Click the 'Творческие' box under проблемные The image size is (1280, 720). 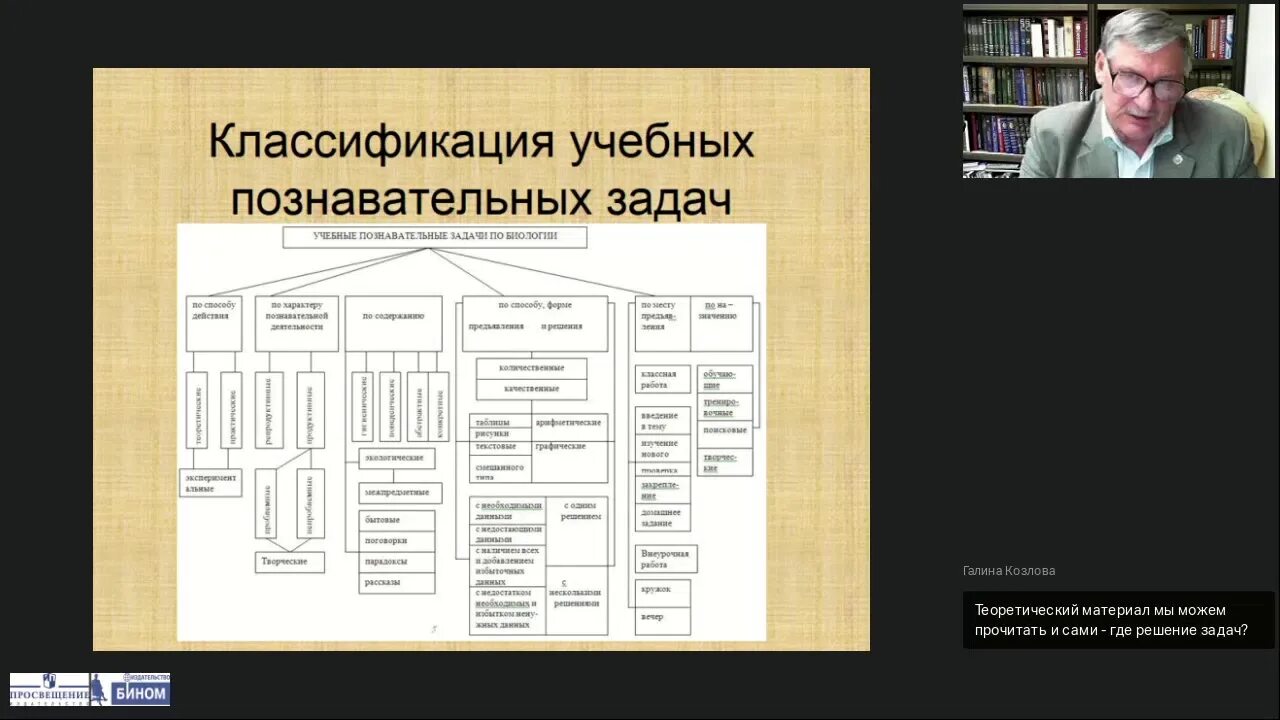pos(290,562)
